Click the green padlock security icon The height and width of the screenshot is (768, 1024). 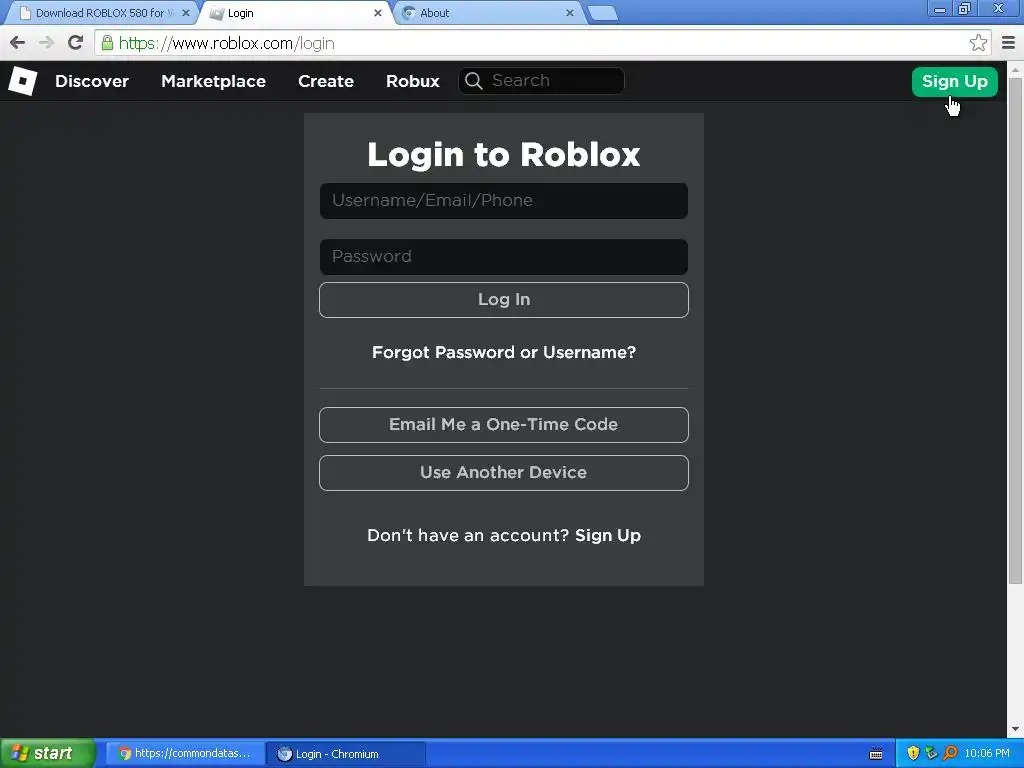pyautogui.click(x=107, y=43)
